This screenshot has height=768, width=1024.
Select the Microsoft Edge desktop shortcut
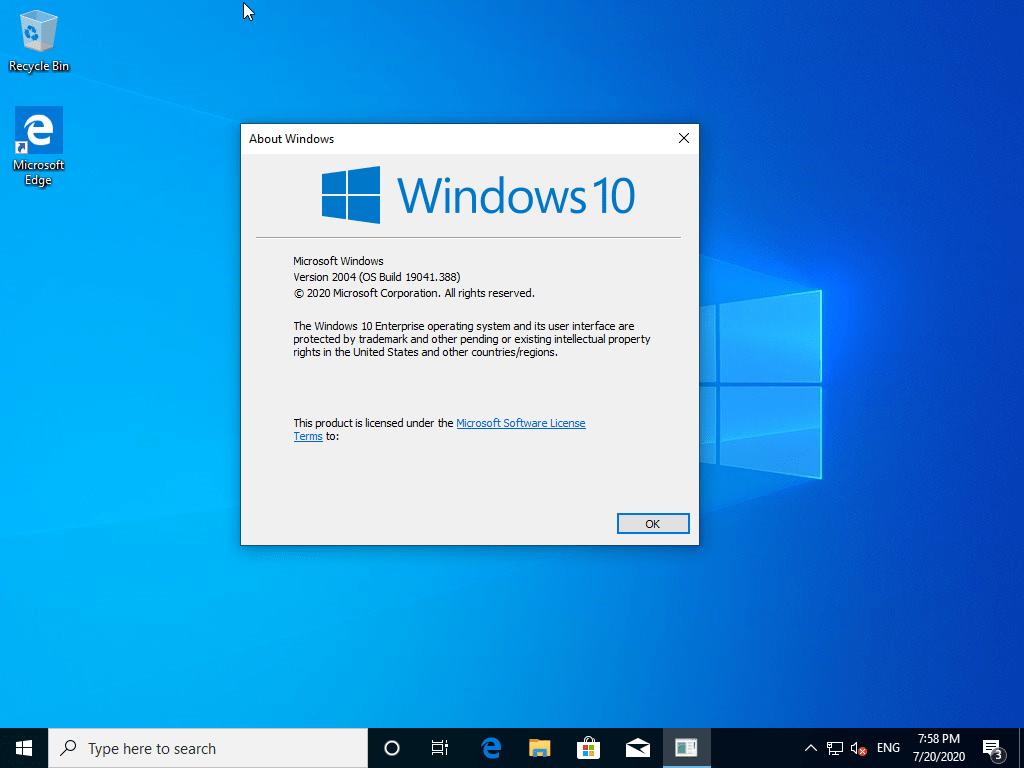(x=39, y=147)
